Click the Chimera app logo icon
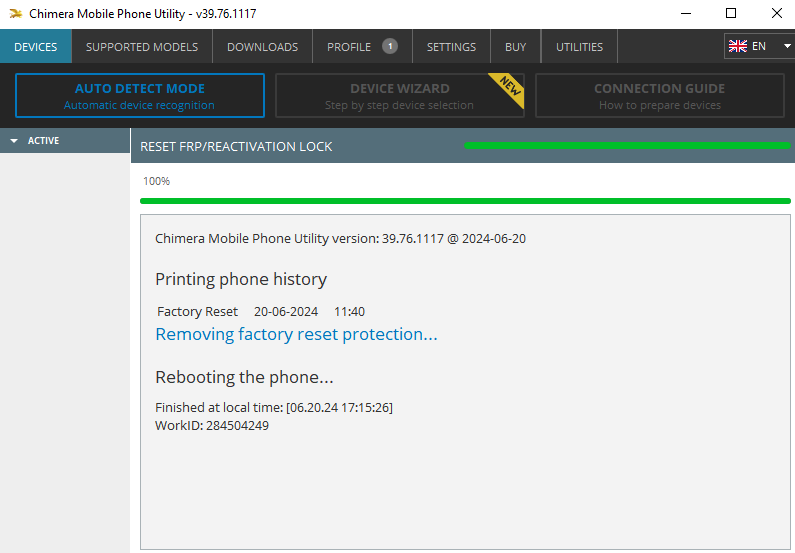 coord(16,14)
